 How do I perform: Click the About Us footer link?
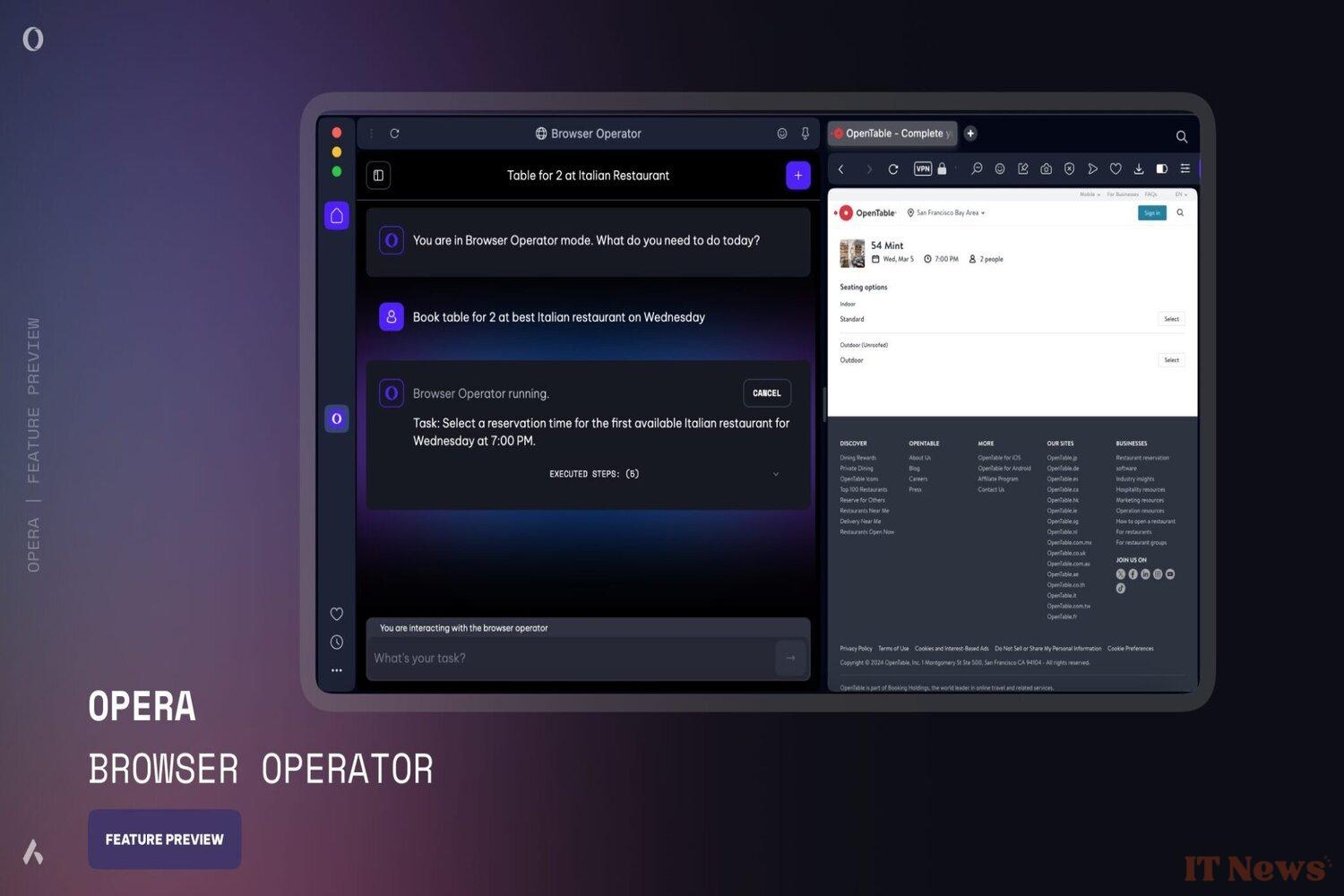(x=919, y=458)
